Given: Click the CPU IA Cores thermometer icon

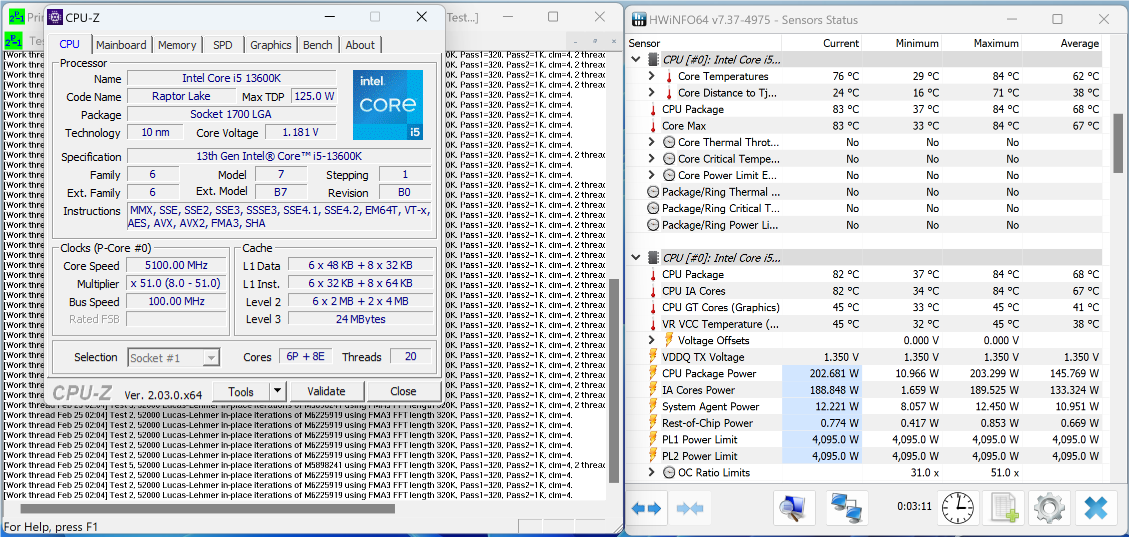Looking at the screenshot, I should click(654, 291).
